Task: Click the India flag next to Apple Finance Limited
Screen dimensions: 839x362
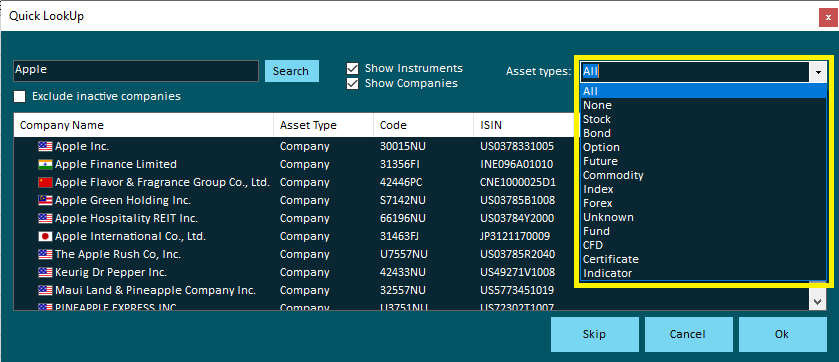Action: (x=45, y=164)
